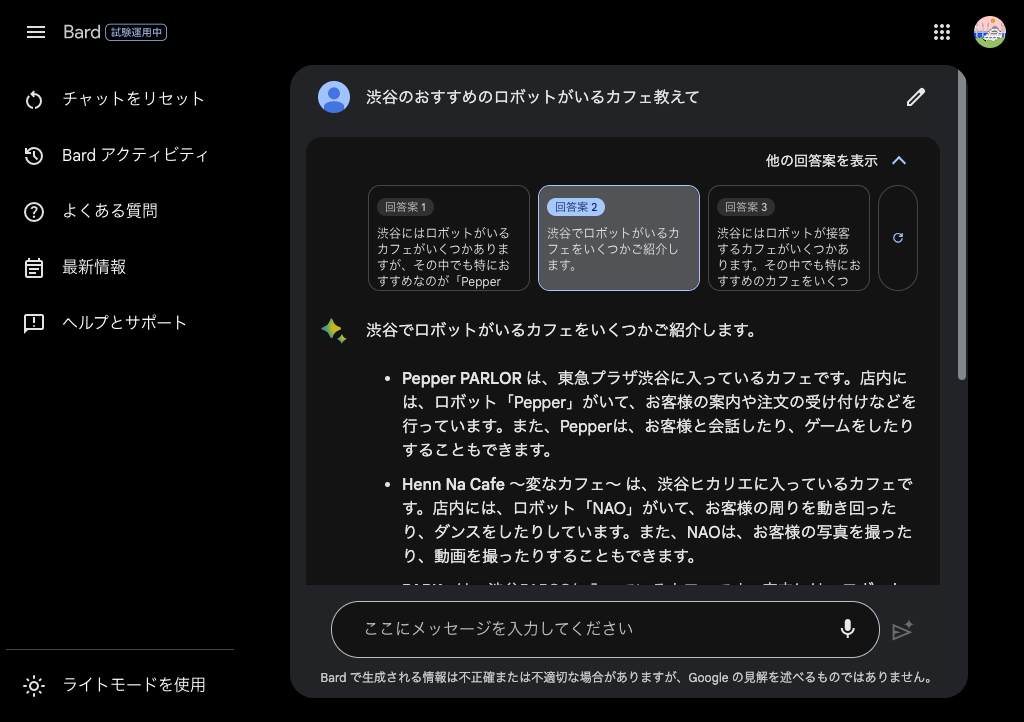The image size is (1024, 722).
Task: Switch to ライトモードを使用 light mode
Action: [34, 685]
